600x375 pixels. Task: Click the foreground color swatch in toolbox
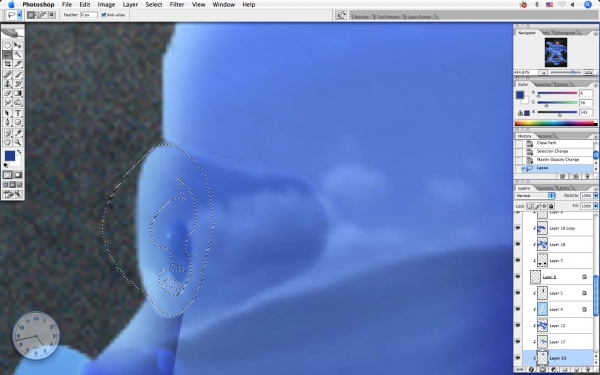coord(9,155)
